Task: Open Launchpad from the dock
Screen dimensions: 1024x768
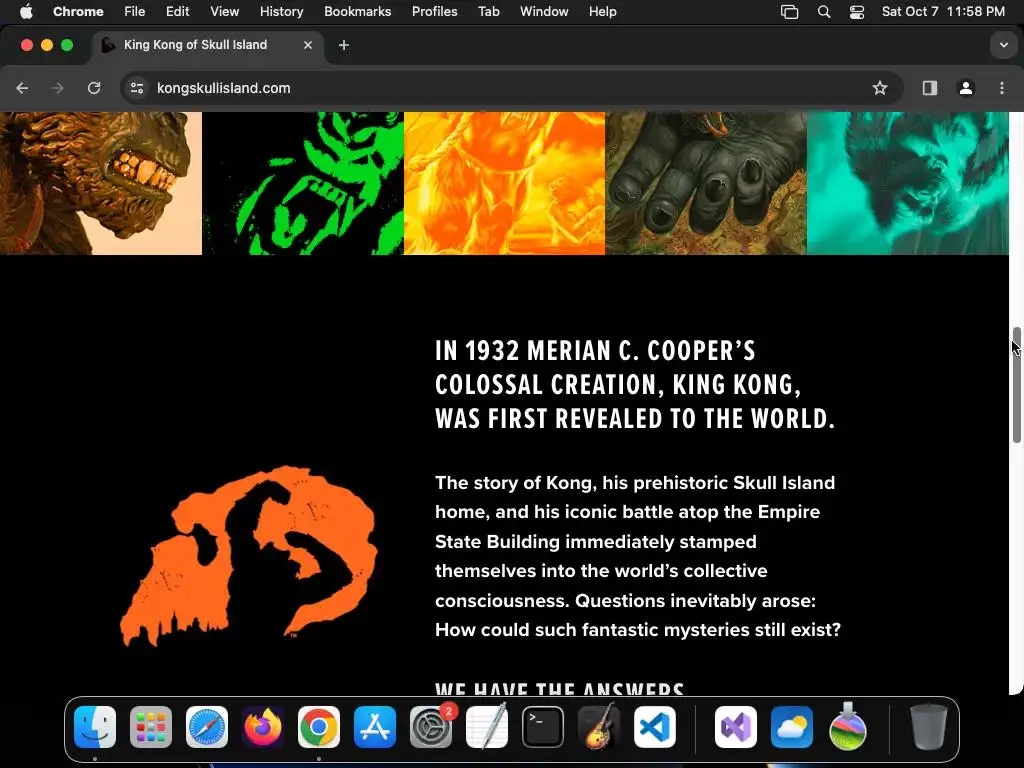Action: (x=151, y=727)
